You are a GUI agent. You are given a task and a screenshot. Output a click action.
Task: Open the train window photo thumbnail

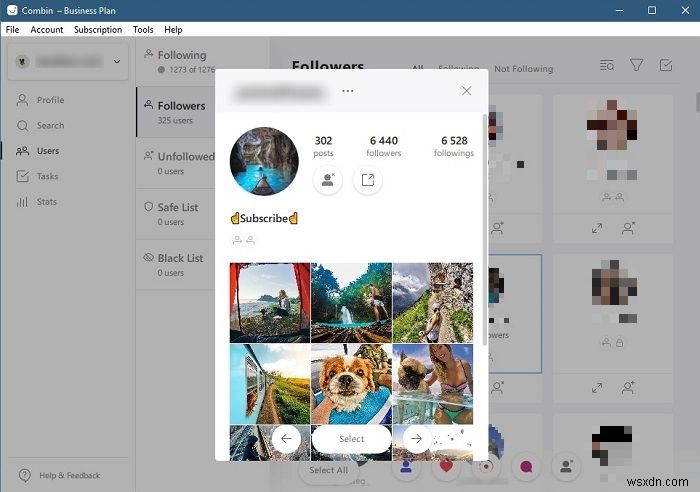pyautogui.click(x=270, y=384)
